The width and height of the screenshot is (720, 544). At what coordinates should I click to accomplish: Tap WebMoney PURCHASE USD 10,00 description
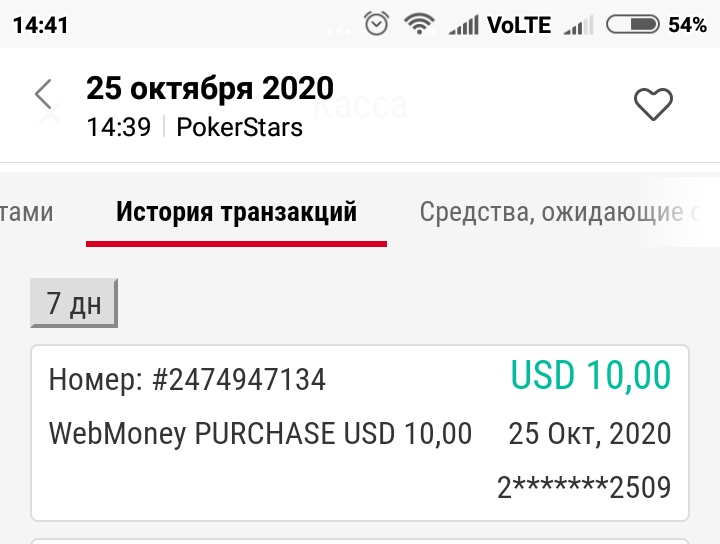(260, 434)
